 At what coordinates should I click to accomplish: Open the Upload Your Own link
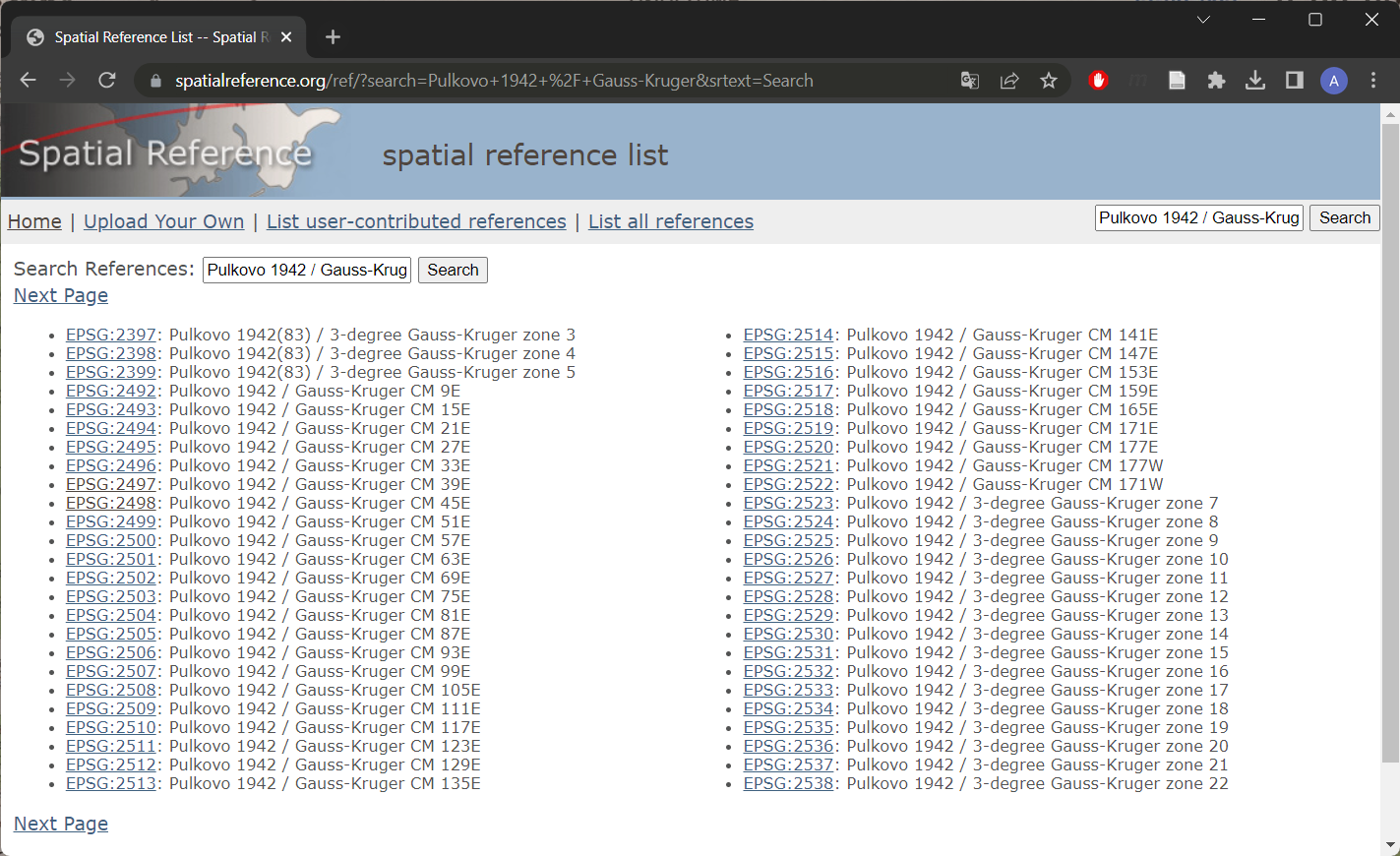click(x=164, y=221)
